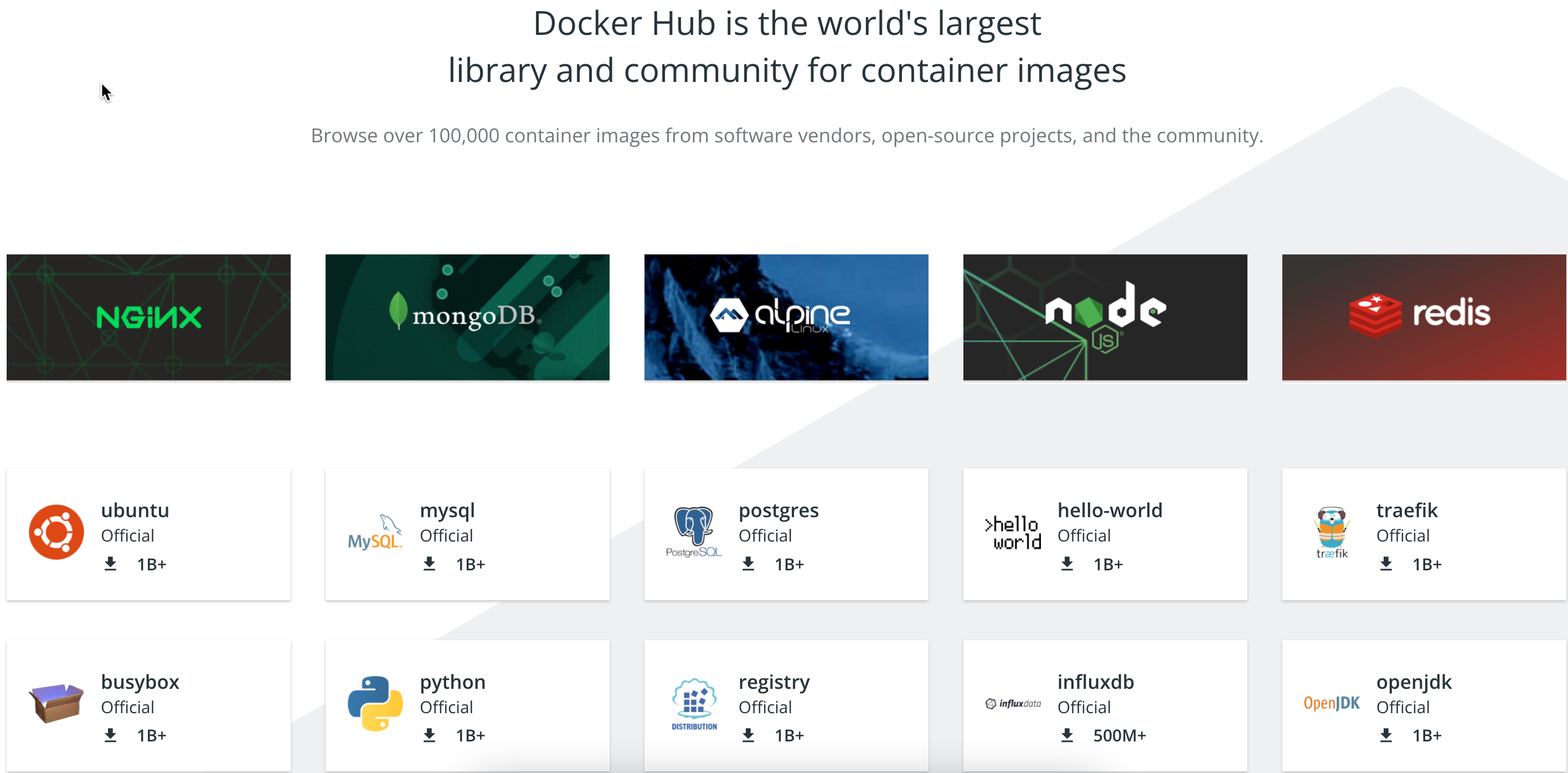Screen dimensions: 1568x773
Task: Click the download icon under ubuntu
Action: pos(110,564)
